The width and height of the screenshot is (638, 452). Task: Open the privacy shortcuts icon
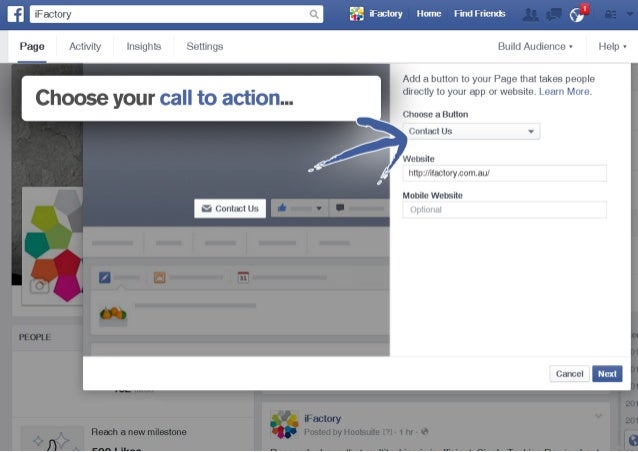610,15
